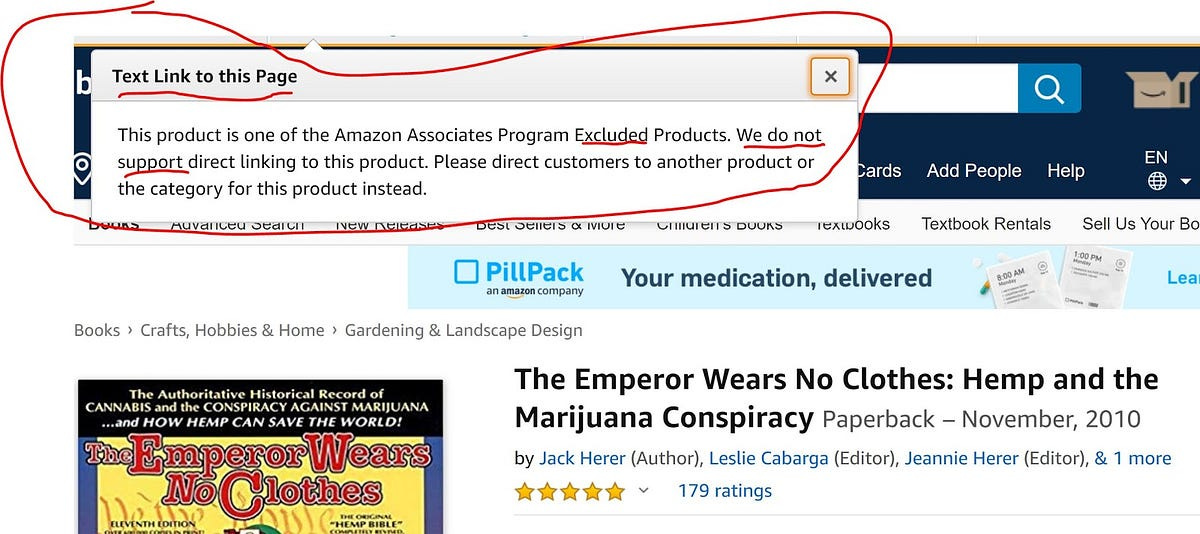Expand '& 1 more' contributors link
Viewport: 1200px width, 534px height.
pyautogui.click(x=1133, y=458)
